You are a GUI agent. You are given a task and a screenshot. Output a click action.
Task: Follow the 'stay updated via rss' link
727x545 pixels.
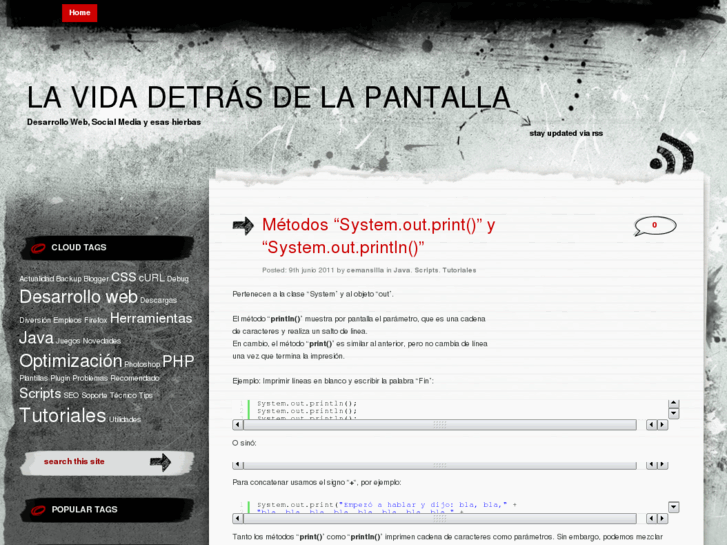click(566, 133)
